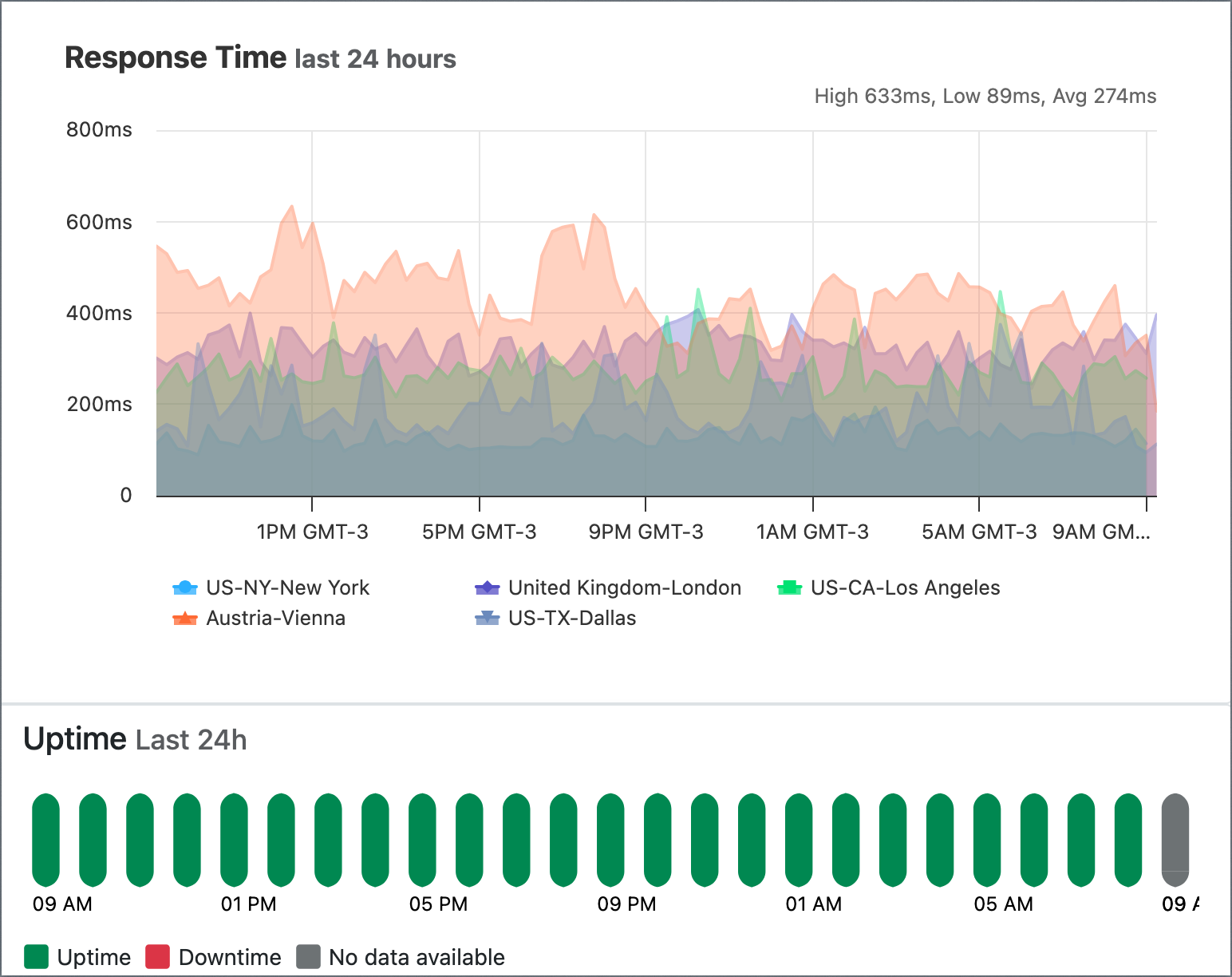Viewport: 1232px width, 977px height.
Task: Click the uptime bar above 05 AM label
Action: point(988,841)
